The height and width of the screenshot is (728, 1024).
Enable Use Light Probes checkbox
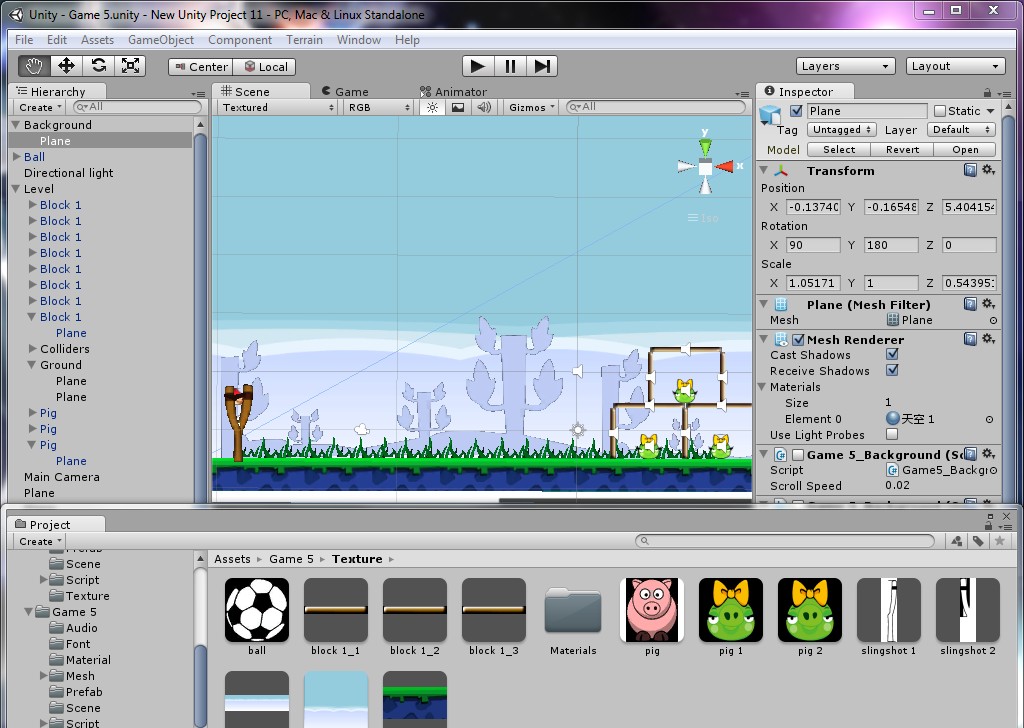(892, 434)
